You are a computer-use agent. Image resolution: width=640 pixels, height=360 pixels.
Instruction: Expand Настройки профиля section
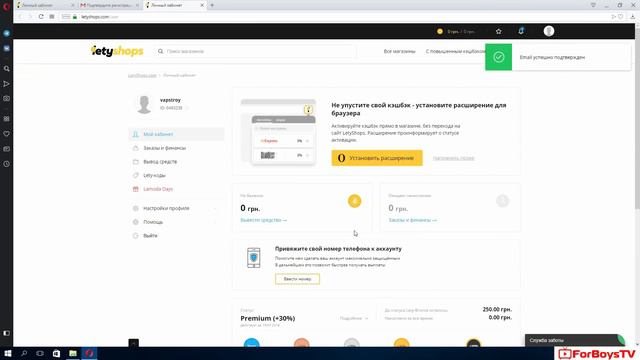click(x=176, y=208)
